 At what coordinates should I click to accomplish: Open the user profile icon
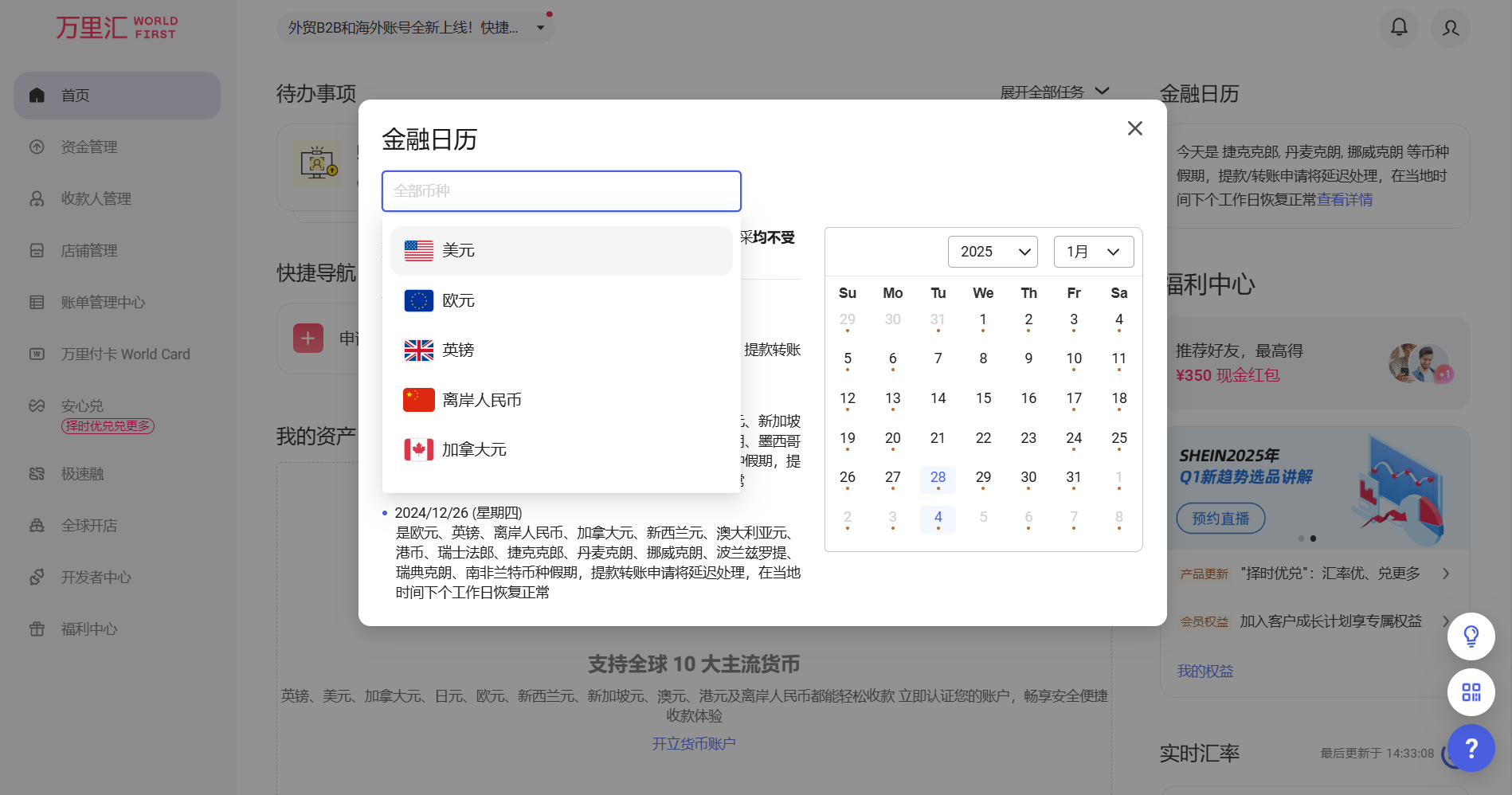click(x=1450, y=28)
